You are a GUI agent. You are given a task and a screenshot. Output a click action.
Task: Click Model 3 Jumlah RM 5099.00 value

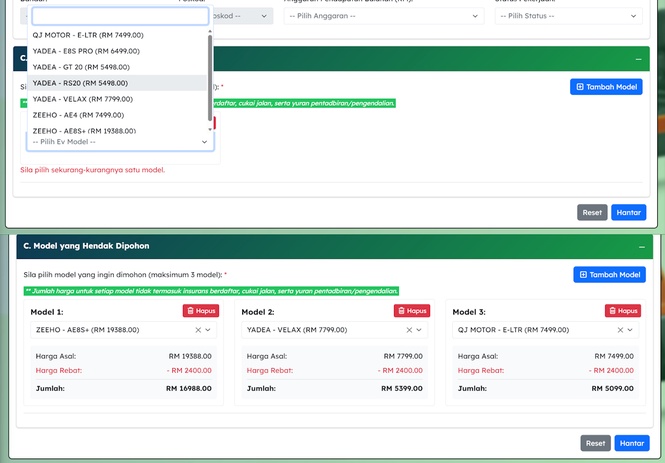coord(612,388)
